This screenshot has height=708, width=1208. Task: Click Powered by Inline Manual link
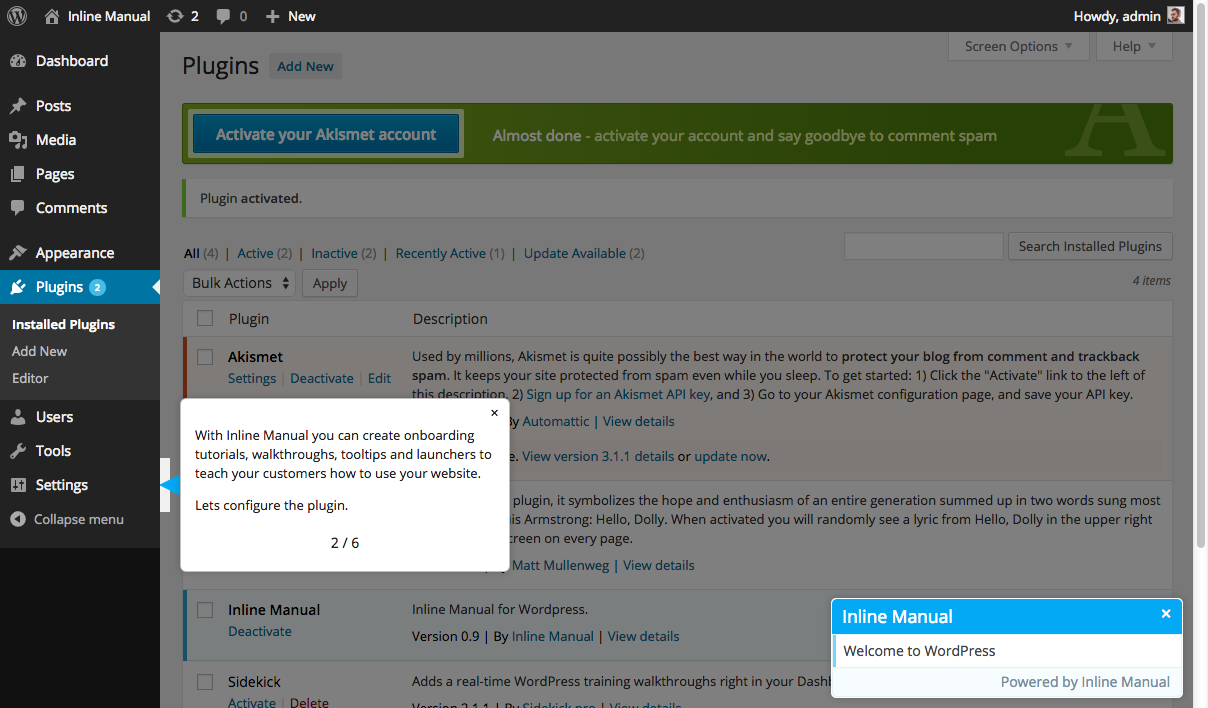click(x=1085, y=682)
